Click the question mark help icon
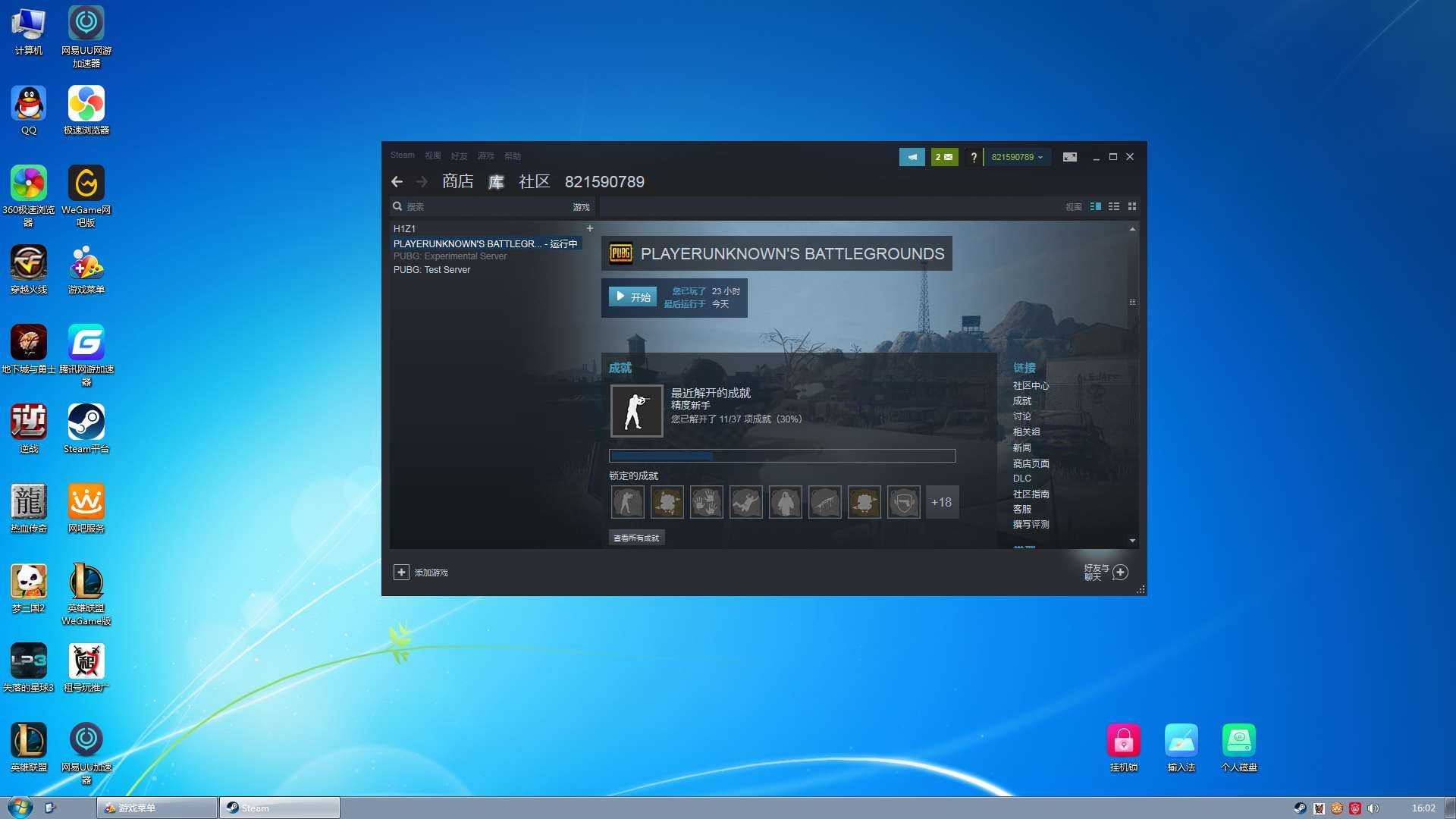 tap(974, 157)
